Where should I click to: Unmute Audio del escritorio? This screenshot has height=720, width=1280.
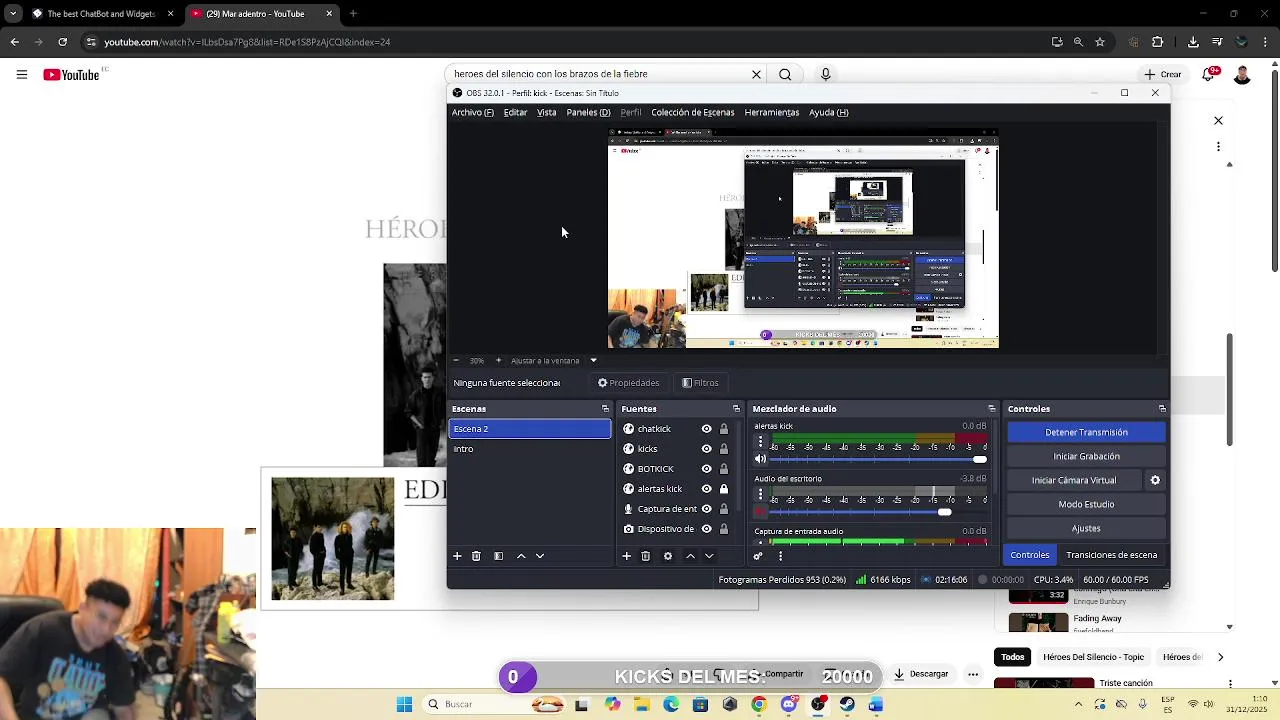tap(760, 512)
